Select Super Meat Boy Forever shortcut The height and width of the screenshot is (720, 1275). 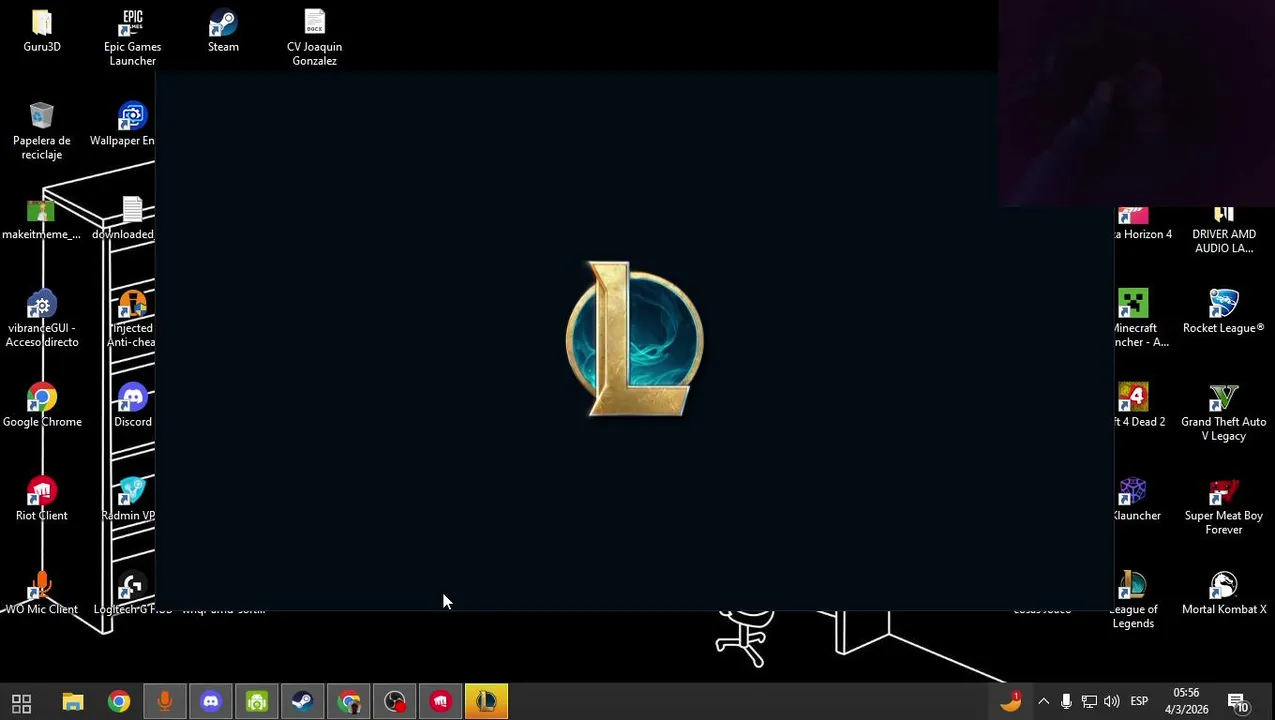(x=1224, y=507)
